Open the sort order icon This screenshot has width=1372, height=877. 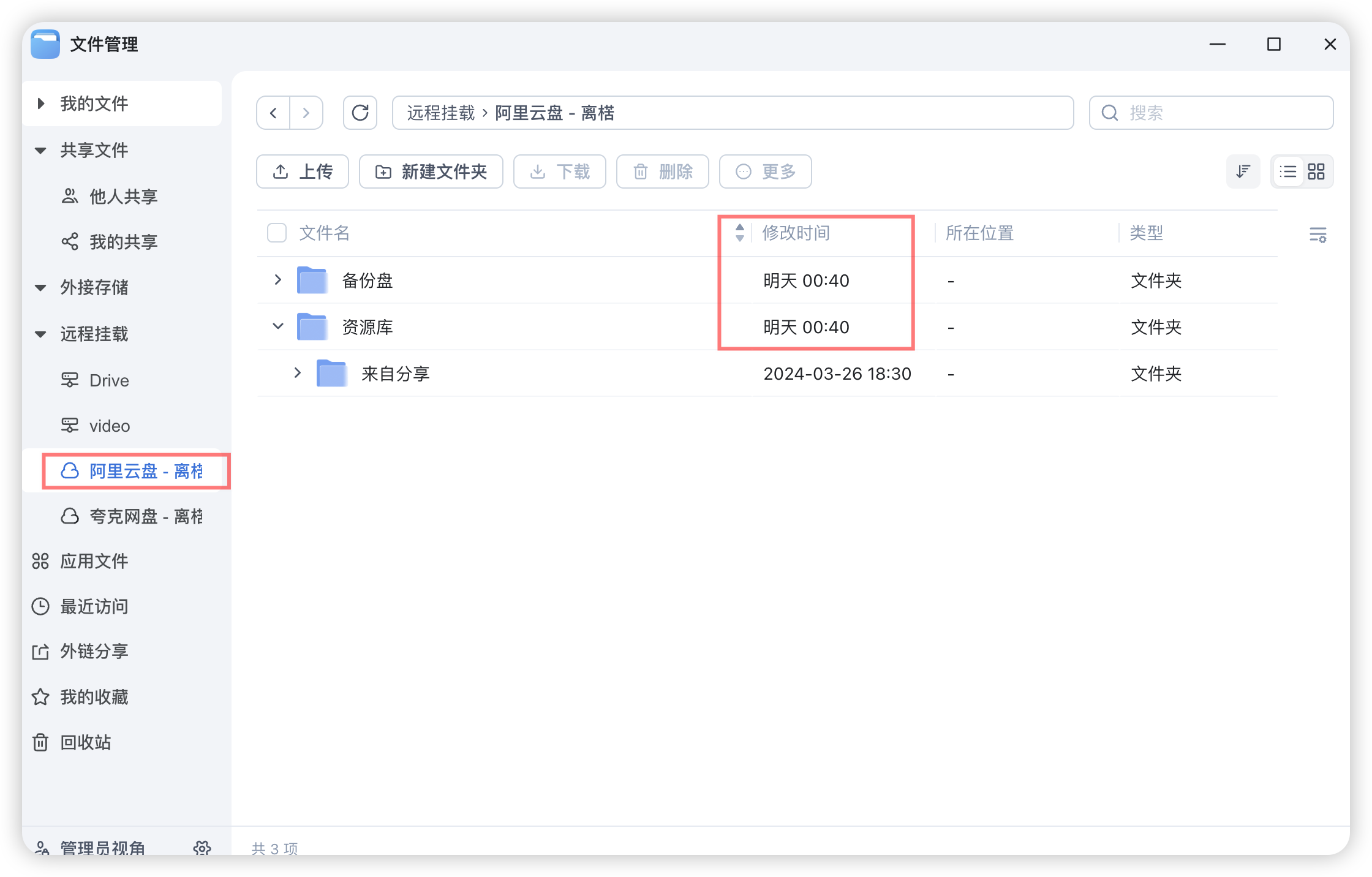coord(1243,171)
